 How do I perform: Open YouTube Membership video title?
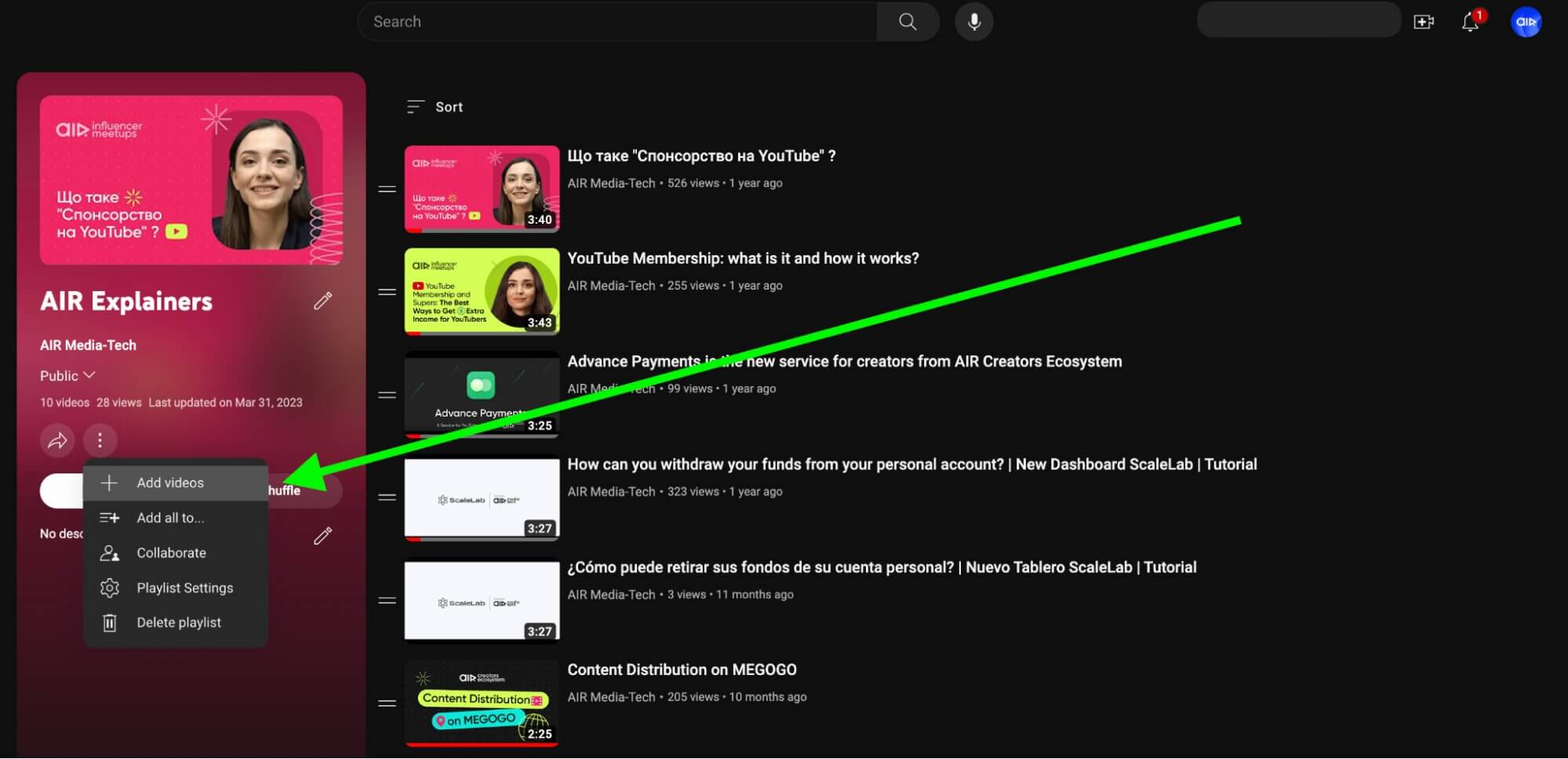click(x=743, y=258)
